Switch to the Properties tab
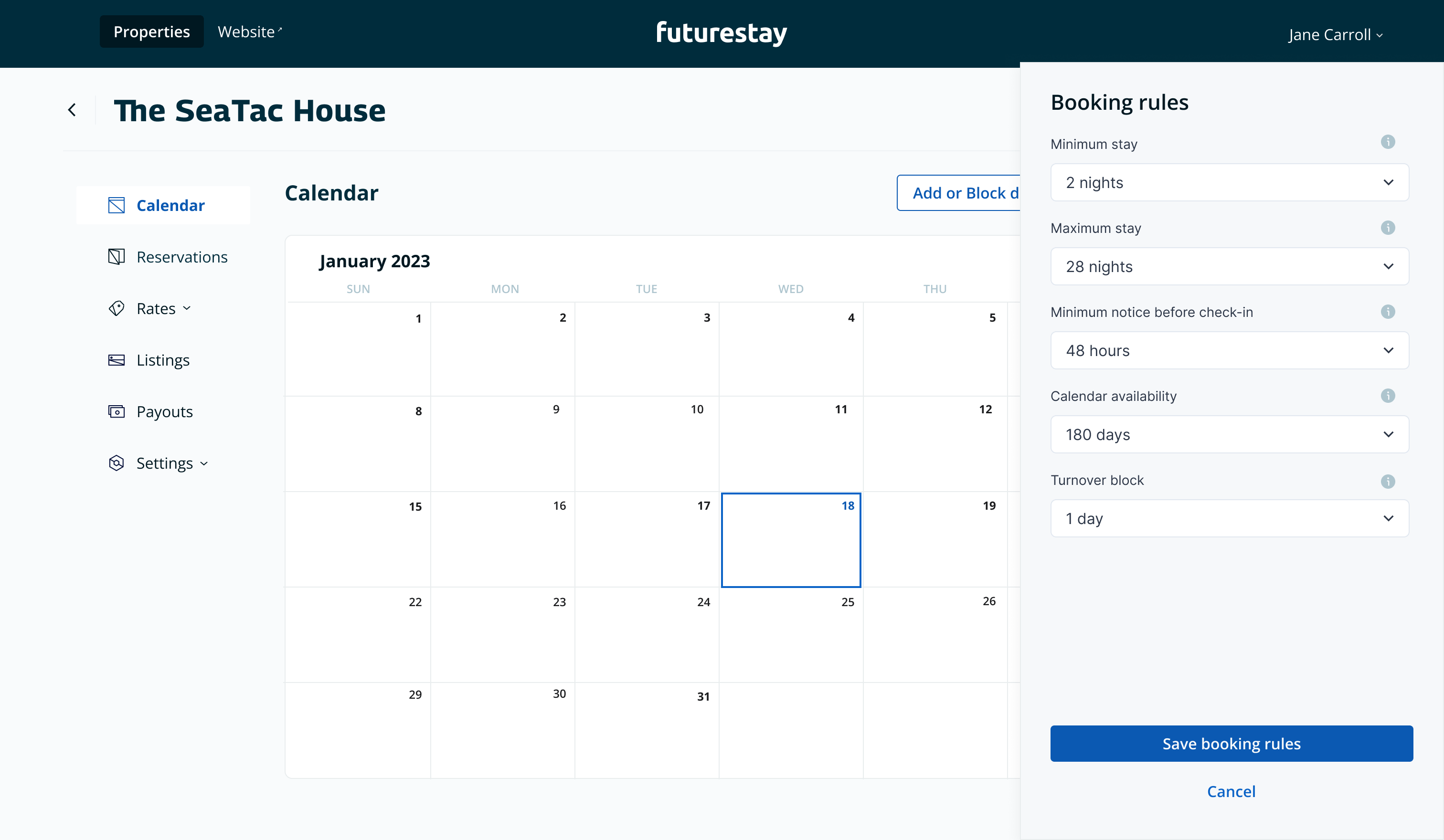Viewport: 1444px width, 840px height. coord(151,31)
